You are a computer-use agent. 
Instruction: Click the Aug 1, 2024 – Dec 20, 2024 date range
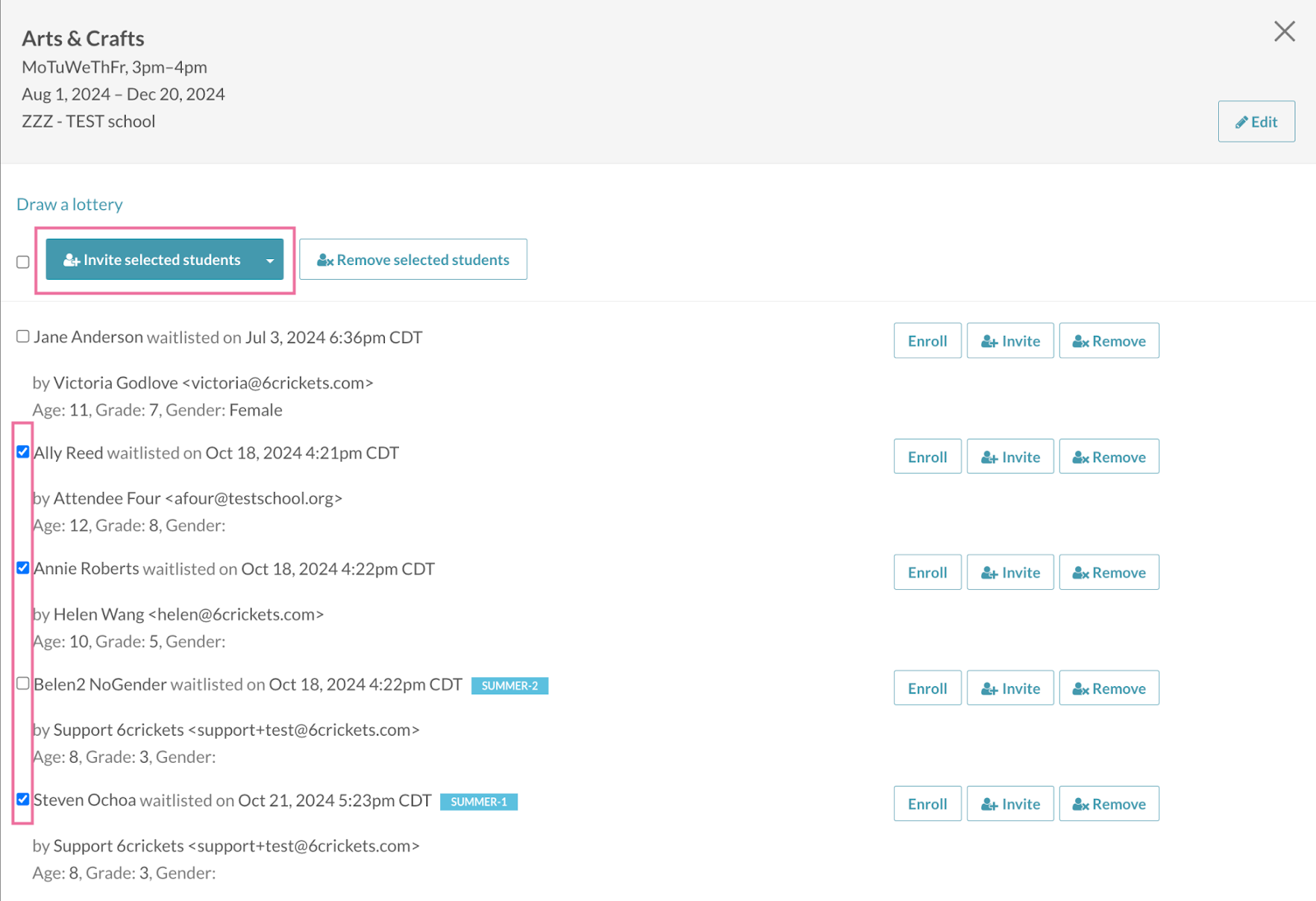[123, 94]
